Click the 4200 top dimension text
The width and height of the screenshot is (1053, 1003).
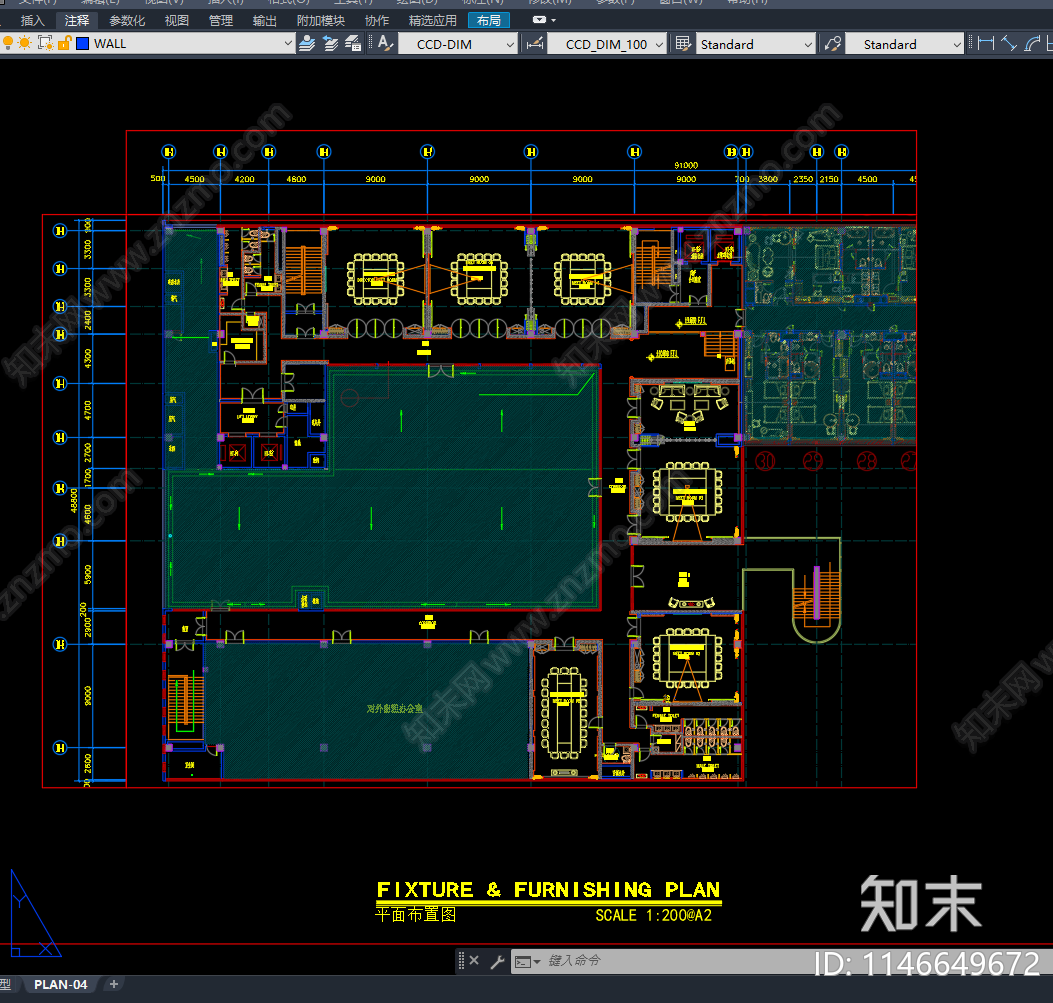click(x=244, y=179)
